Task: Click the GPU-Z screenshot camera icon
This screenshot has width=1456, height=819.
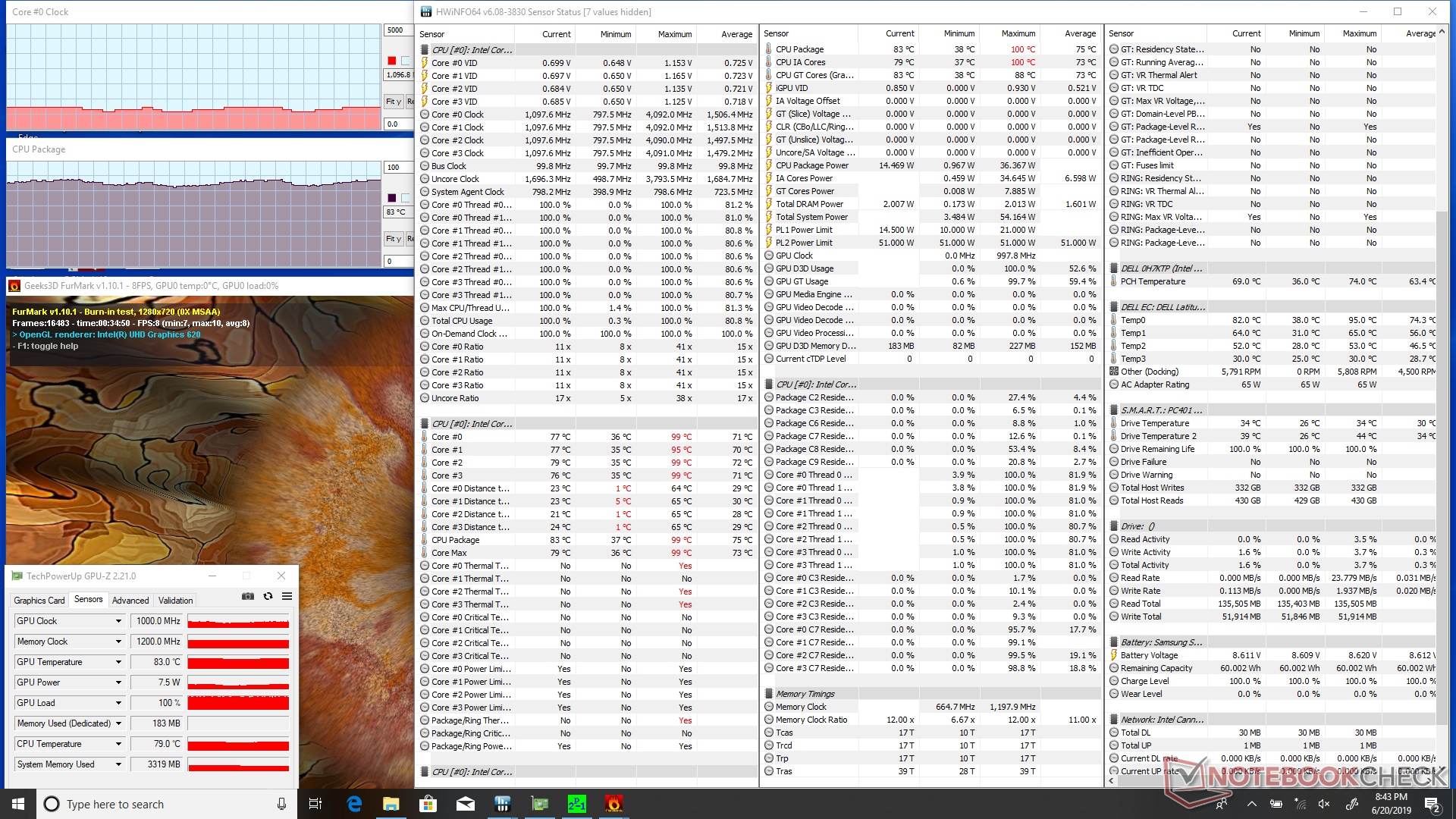Action: (248, 596)
